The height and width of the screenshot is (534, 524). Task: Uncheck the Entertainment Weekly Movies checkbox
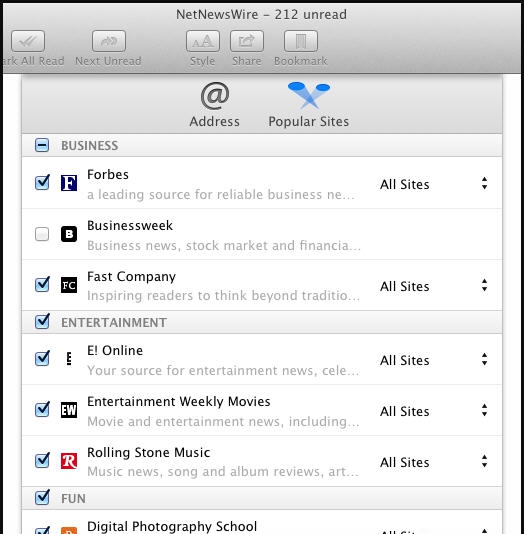click(x=42, y=409)
